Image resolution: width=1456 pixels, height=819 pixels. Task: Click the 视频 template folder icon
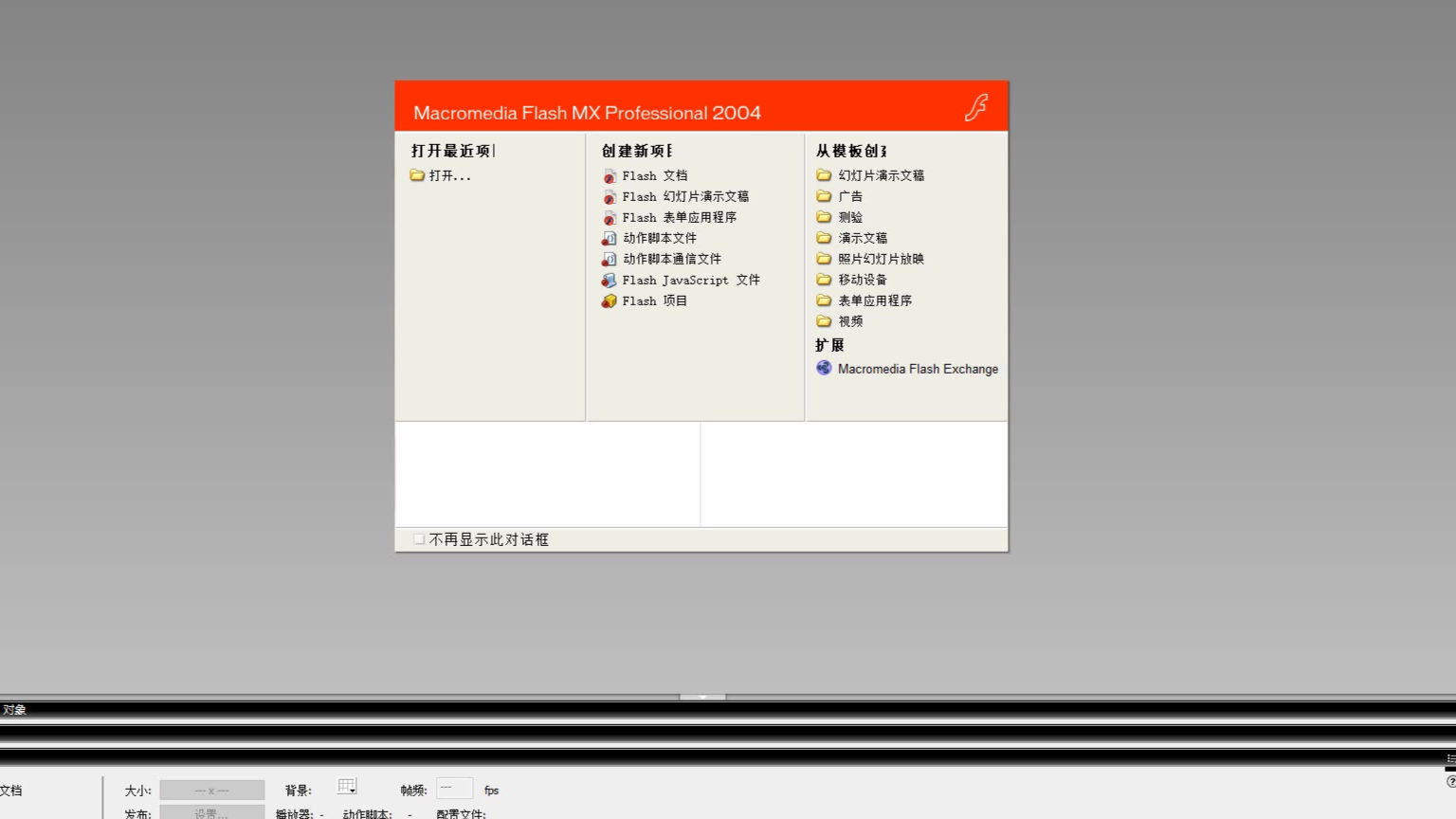(824, 321)
